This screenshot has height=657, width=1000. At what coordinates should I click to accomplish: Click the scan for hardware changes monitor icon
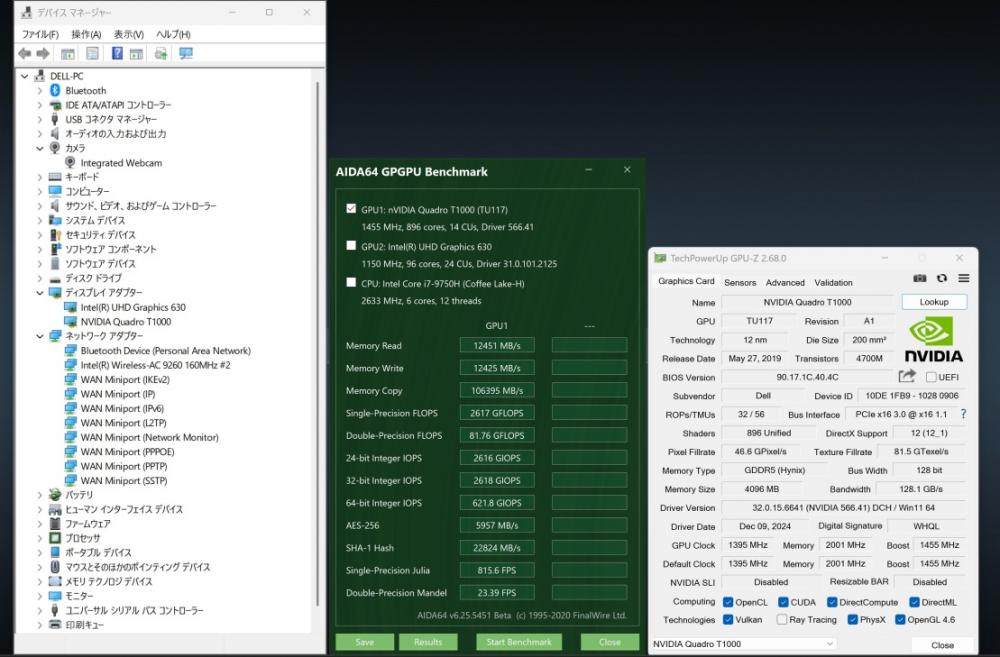click(186, 54)
